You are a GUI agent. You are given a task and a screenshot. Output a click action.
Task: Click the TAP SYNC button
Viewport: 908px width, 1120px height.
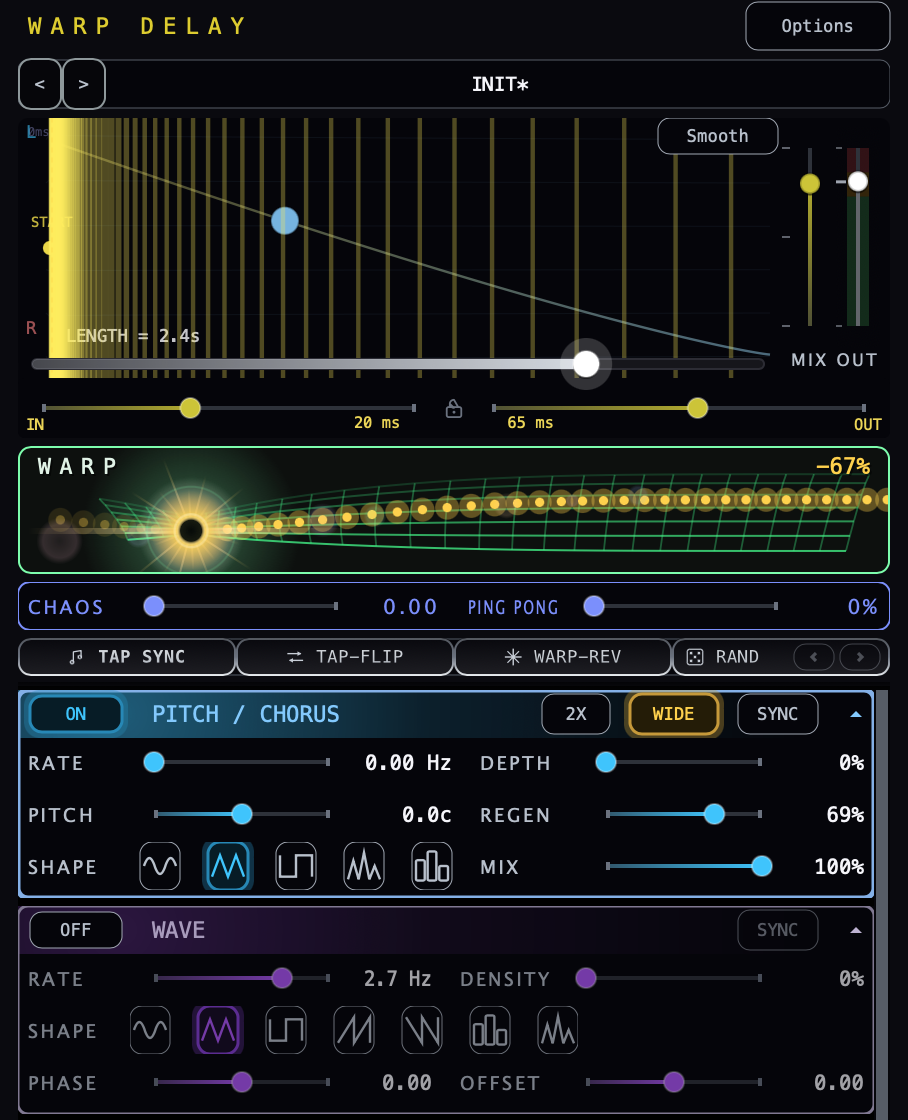coord(127,656)
